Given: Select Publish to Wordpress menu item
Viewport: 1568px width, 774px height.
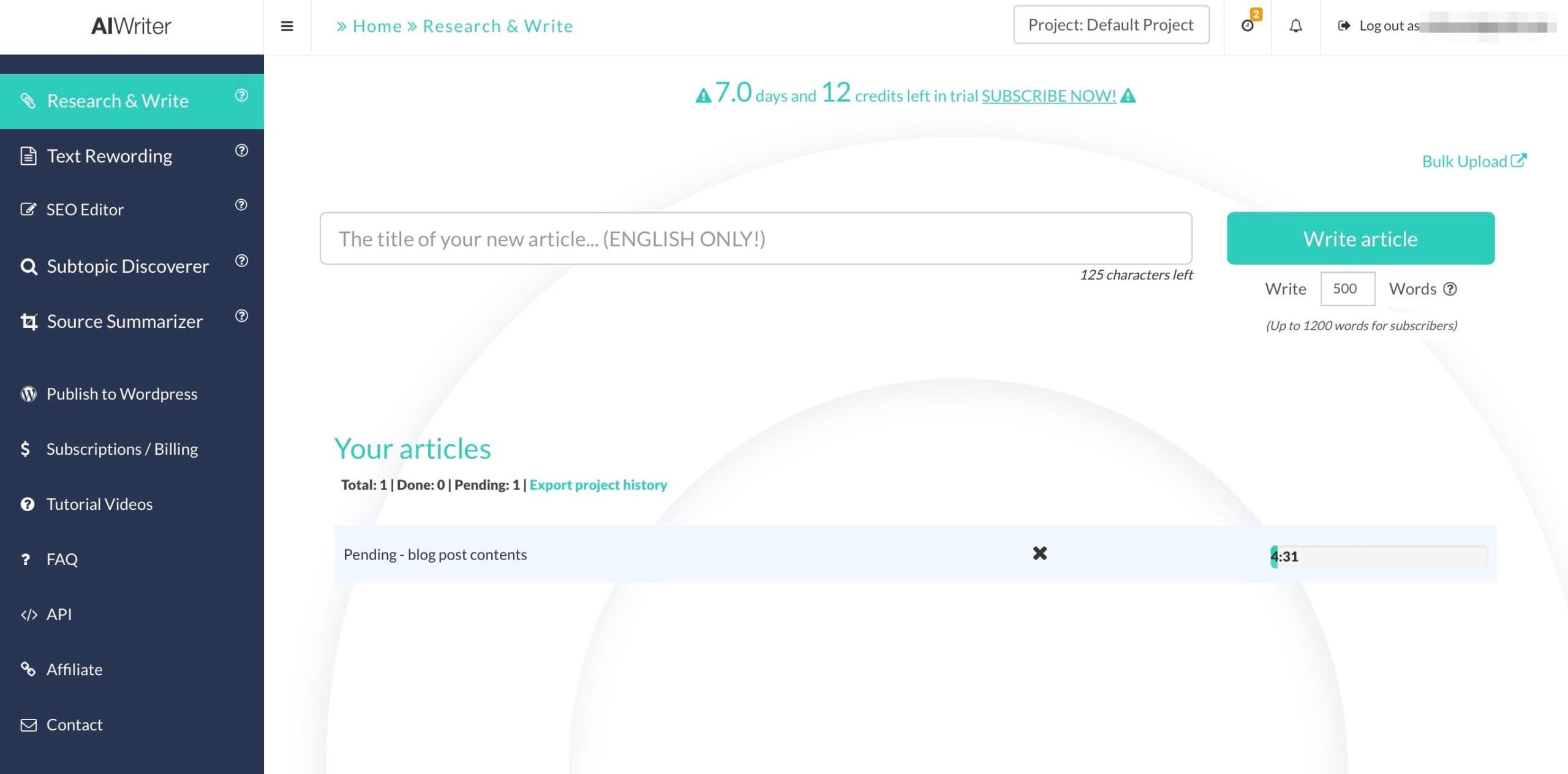Looking at the screenshot, I should (x=122, y=394).
